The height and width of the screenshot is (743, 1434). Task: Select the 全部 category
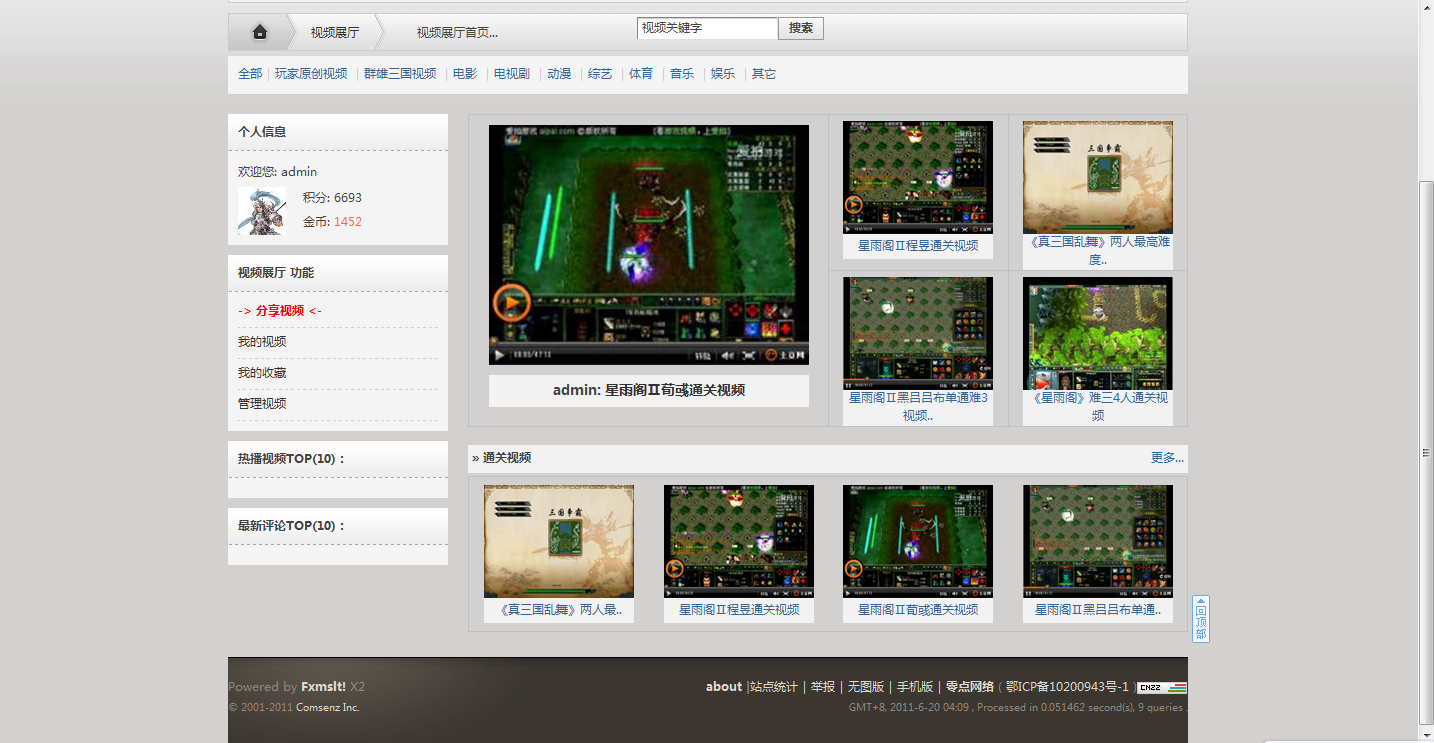(250, 74)
